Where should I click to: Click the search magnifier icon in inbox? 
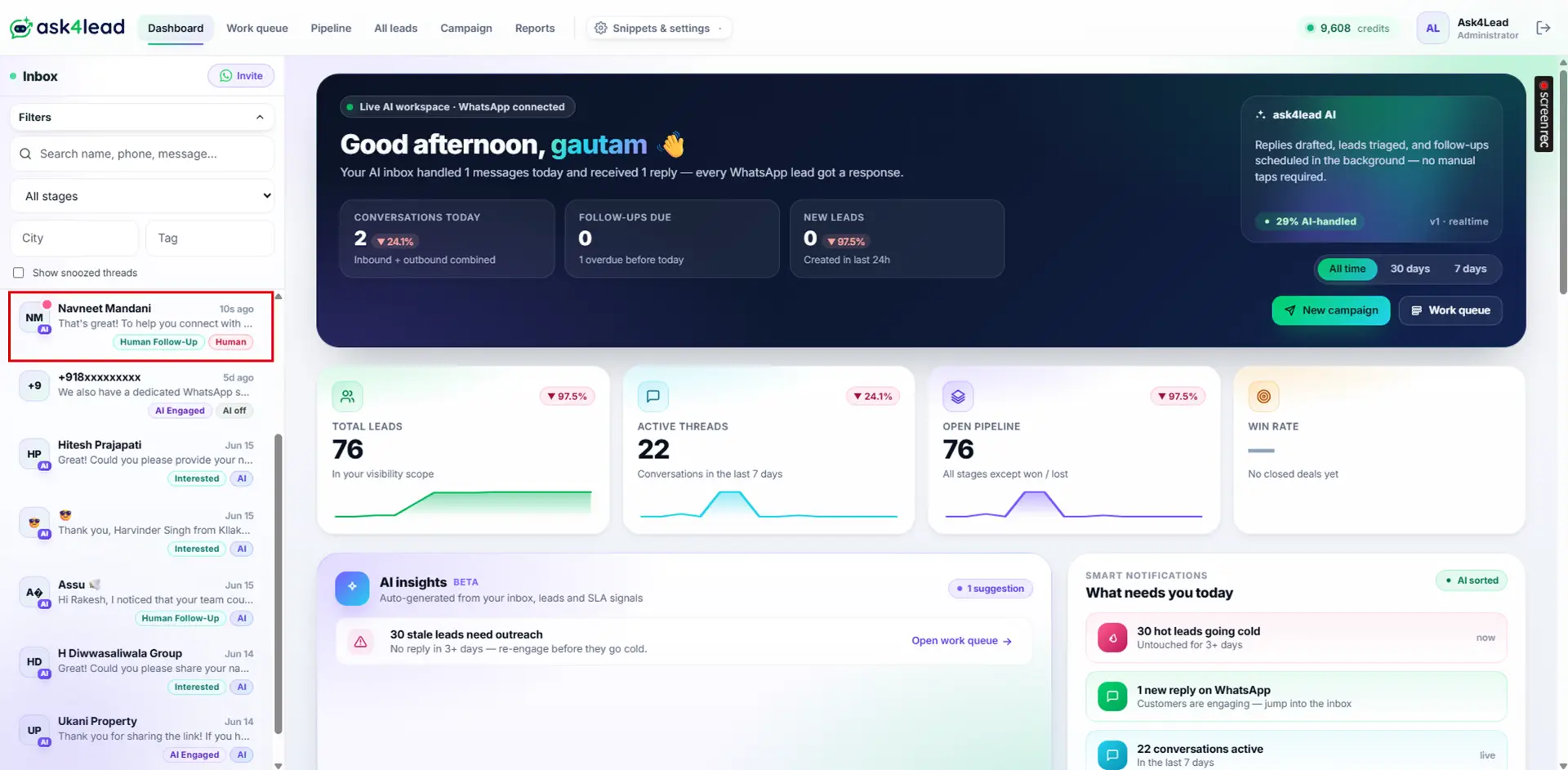(25, 154)
